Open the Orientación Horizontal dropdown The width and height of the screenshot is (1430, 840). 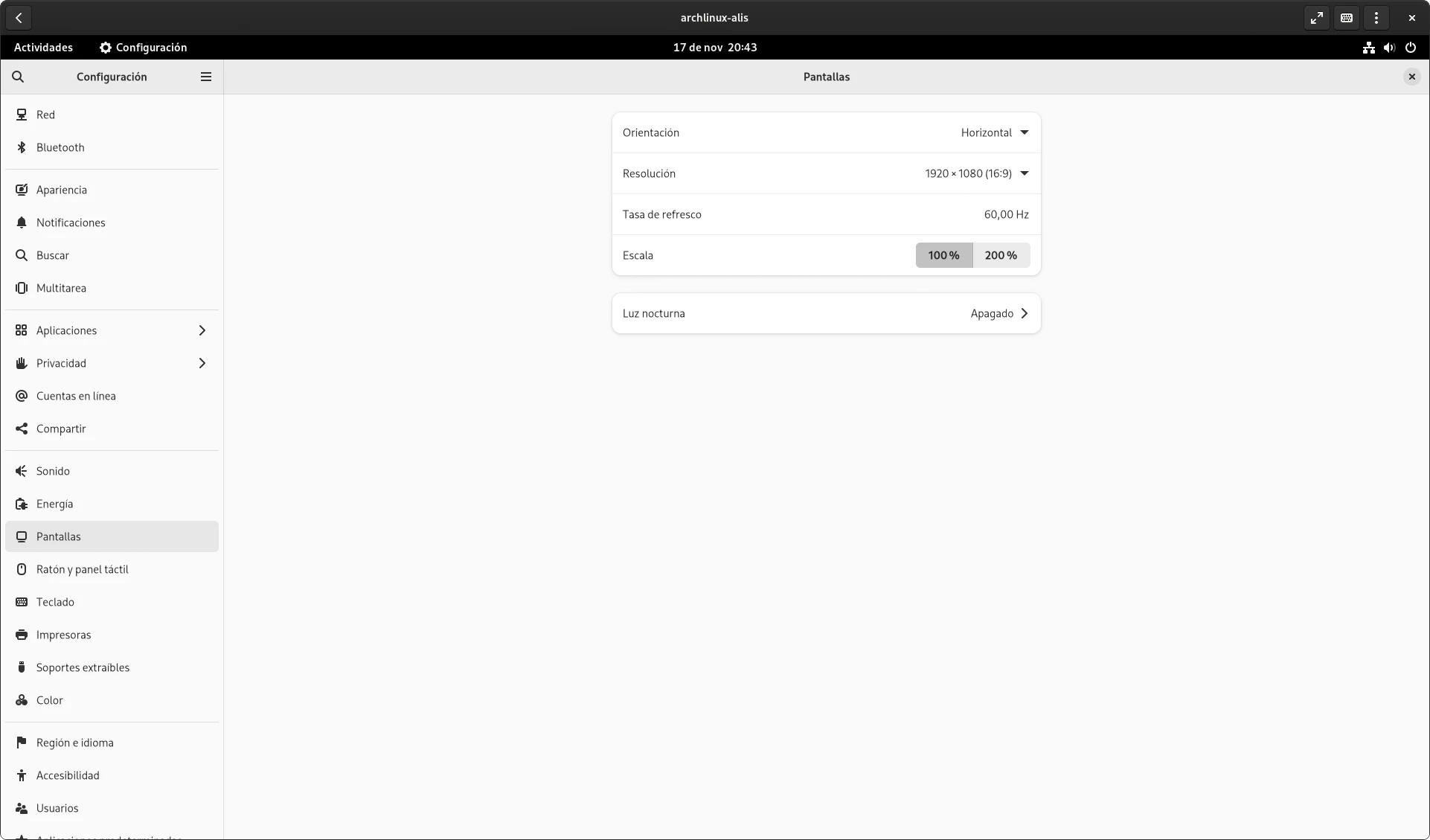pyautogui.click(x=995, y=132)
